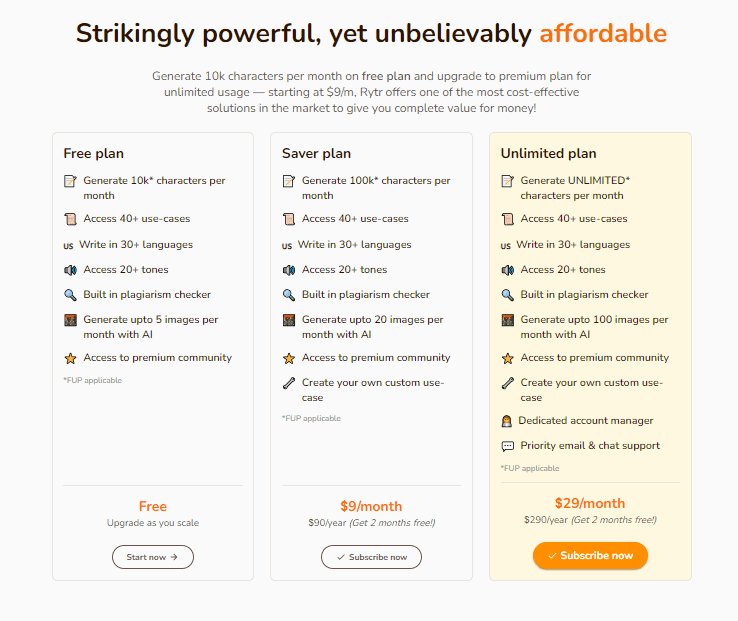Click the image icon in Unlimited plan's 100 images row
Screen dimensions: 738x621
pyautogui.click(x=507, y=320)
